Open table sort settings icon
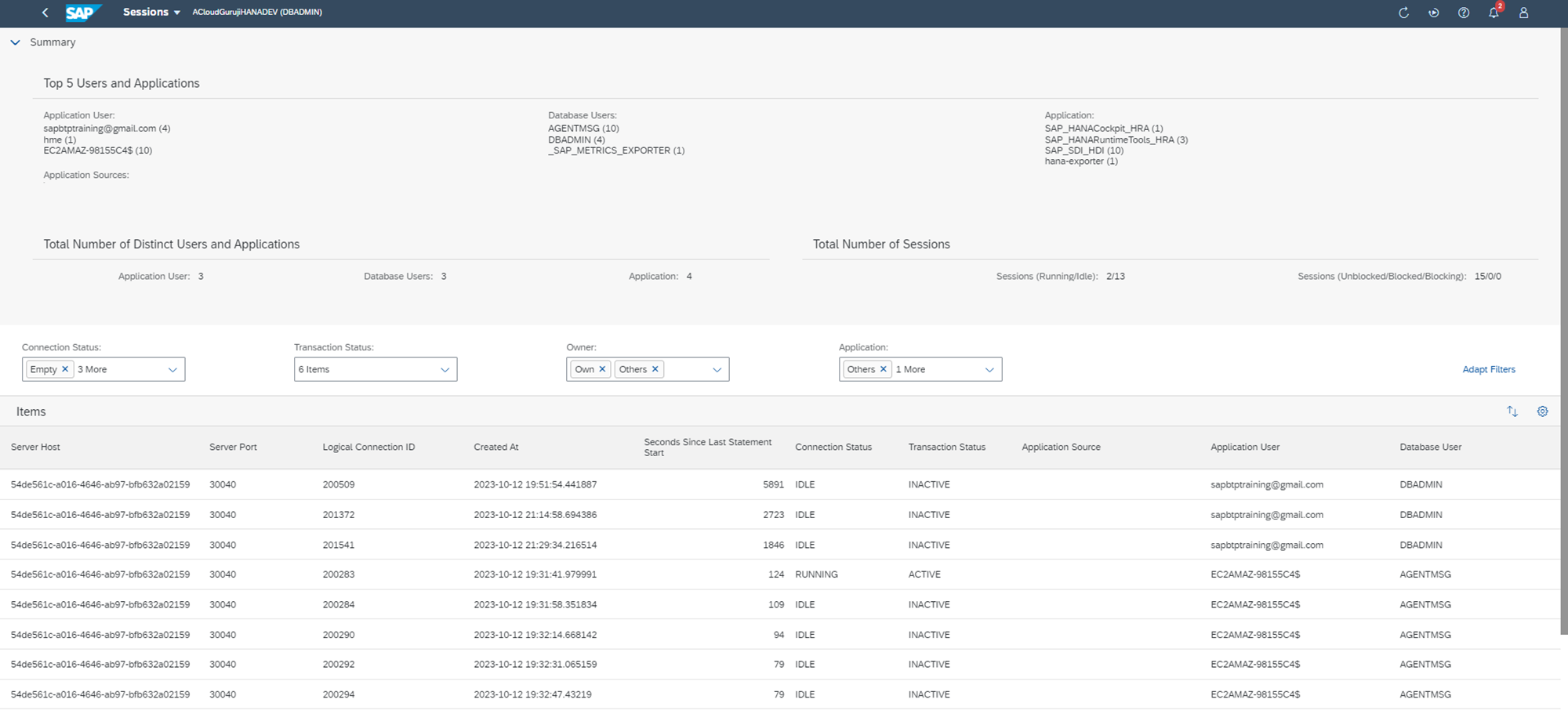 1512,411
